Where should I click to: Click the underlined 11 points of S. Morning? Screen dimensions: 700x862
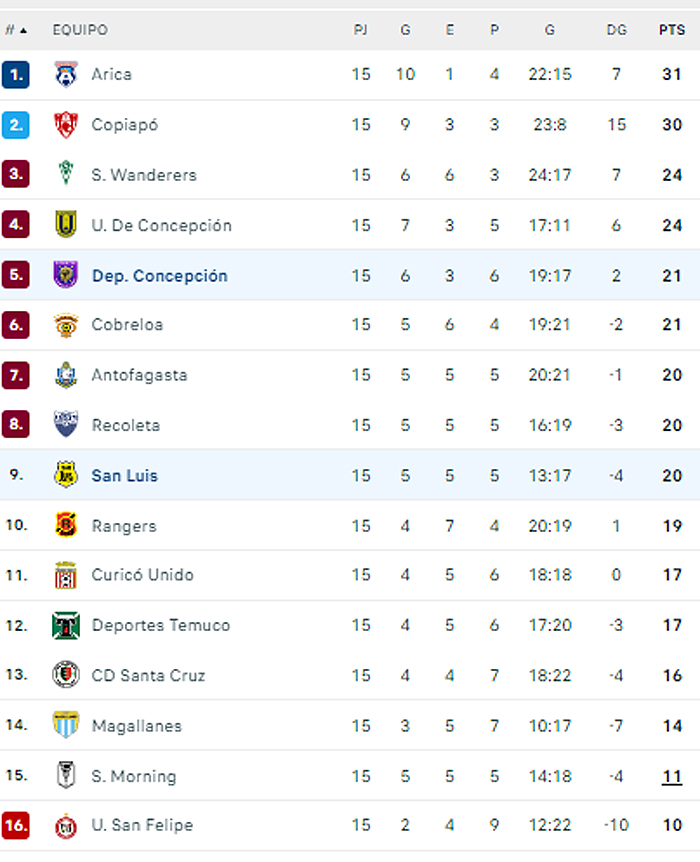click(x=672, y=776)
